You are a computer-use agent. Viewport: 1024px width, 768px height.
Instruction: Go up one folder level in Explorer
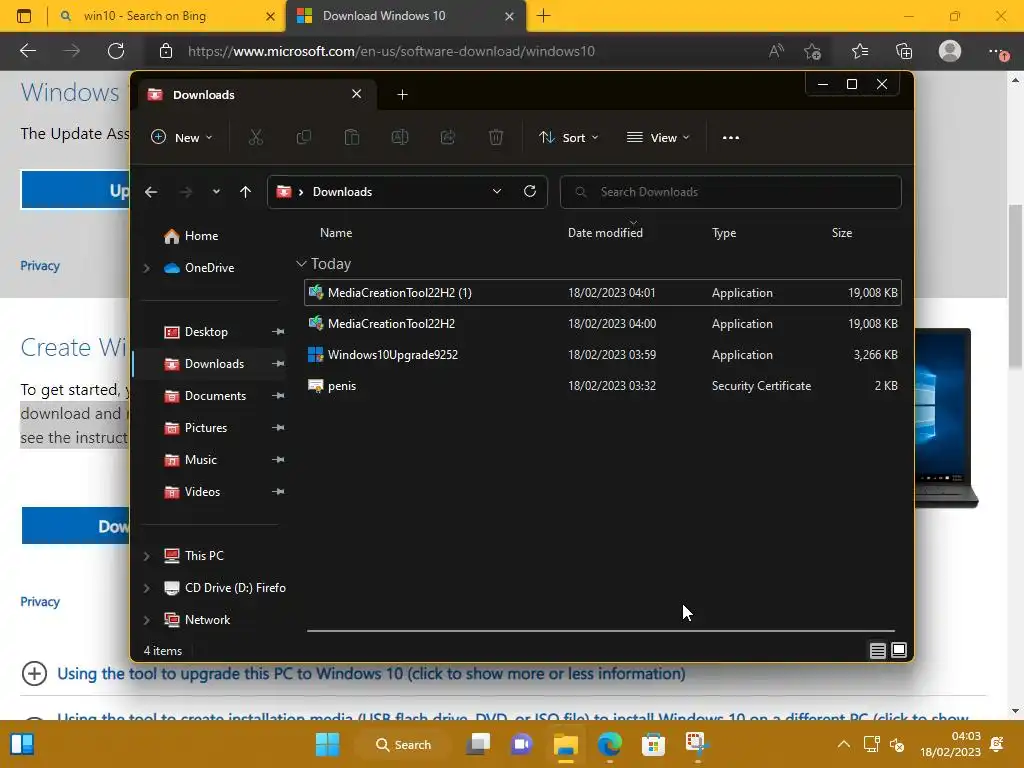(246, 192)
